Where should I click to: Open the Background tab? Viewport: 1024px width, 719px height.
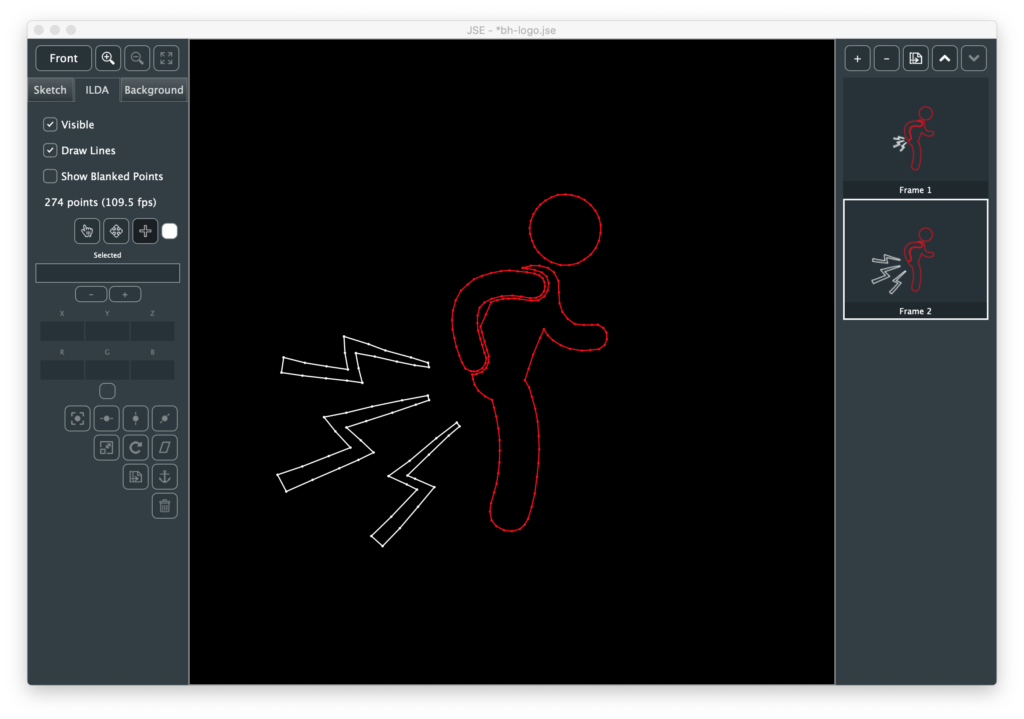click(x=154, y=90)
